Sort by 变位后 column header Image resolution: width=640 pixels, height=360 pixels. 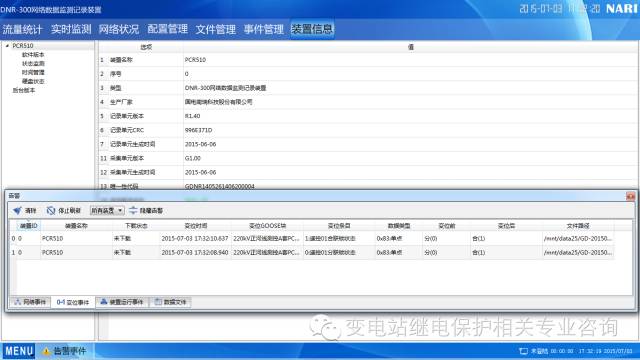pos(506,226)
